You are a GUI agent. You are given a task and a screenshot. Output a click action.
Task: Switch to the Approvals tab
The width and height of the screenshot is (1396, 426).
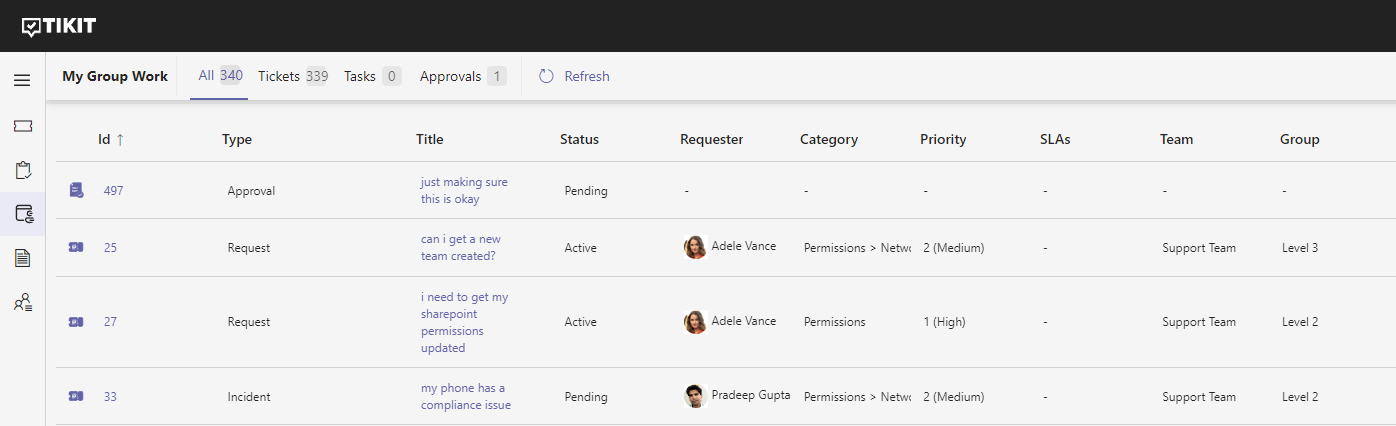463,76
